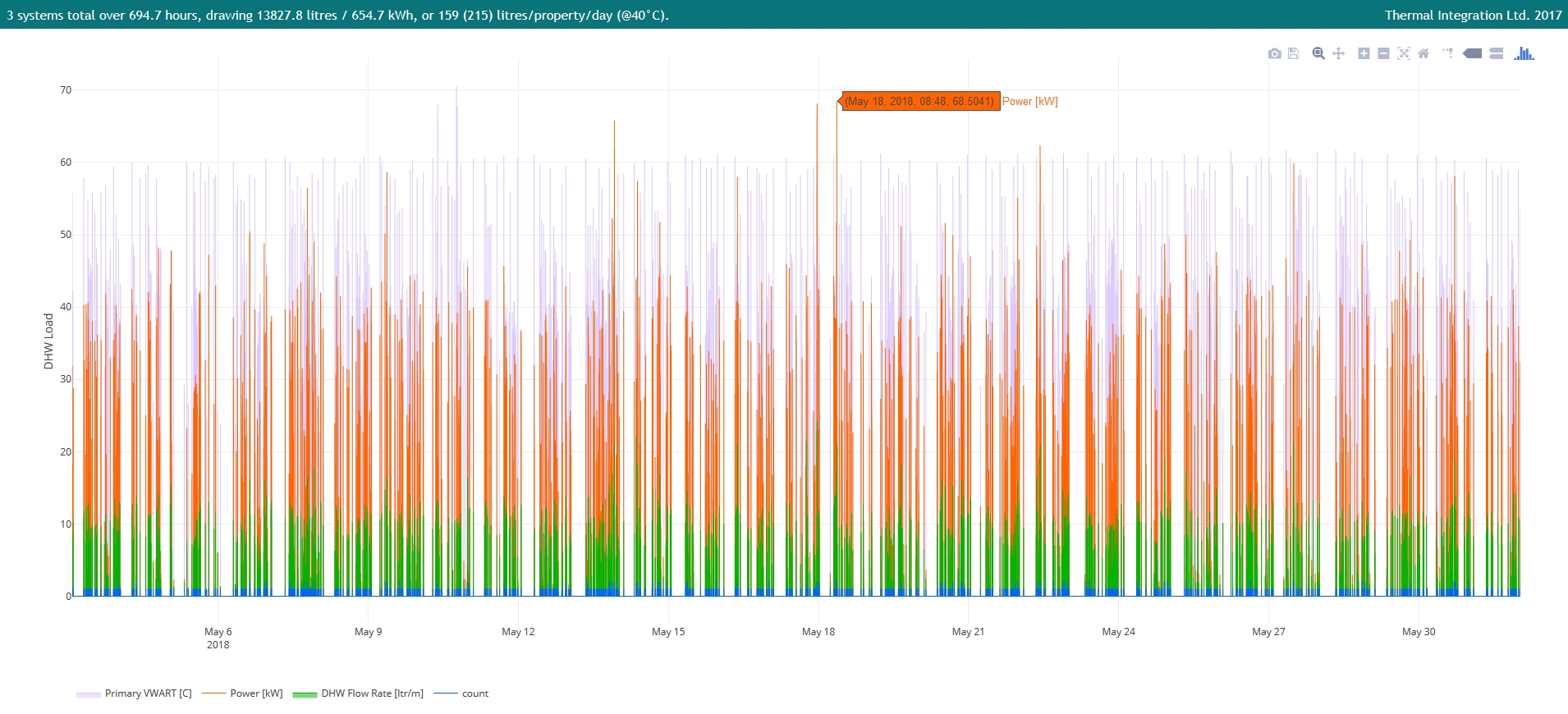Image resolution: width=1568 pixels, height=714 pixels.
Task: Reset axes with the home icon
Action: [x=1424, y=53]
